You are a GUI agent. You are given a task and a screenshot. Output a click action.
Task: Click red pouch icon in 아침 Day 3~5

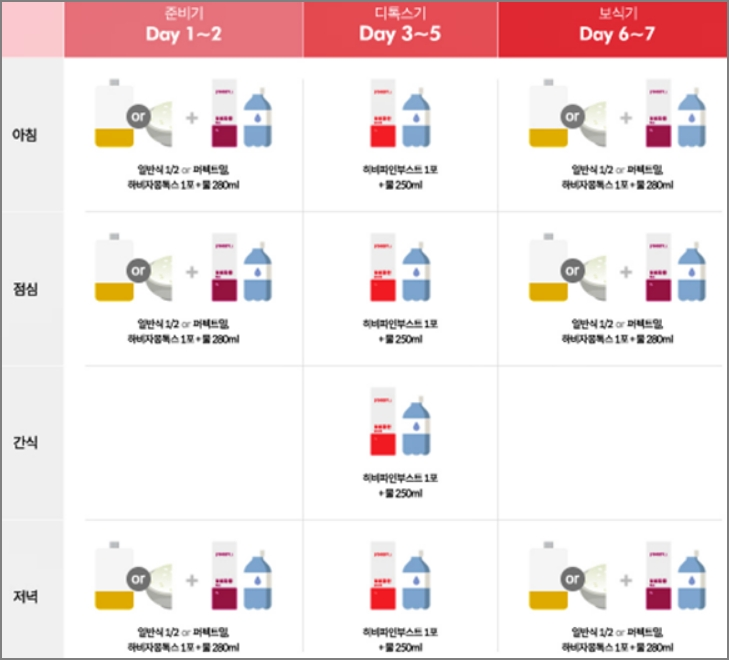pos(384,117)
